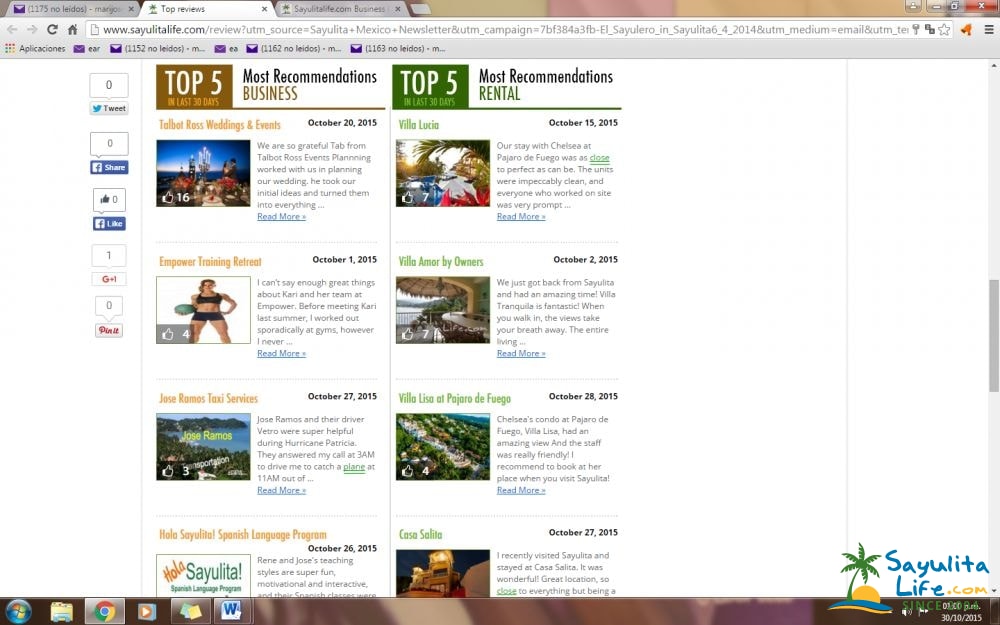Click the Google +1 button
Viewport: 1000px width, 625px height.
pos(109,279)
